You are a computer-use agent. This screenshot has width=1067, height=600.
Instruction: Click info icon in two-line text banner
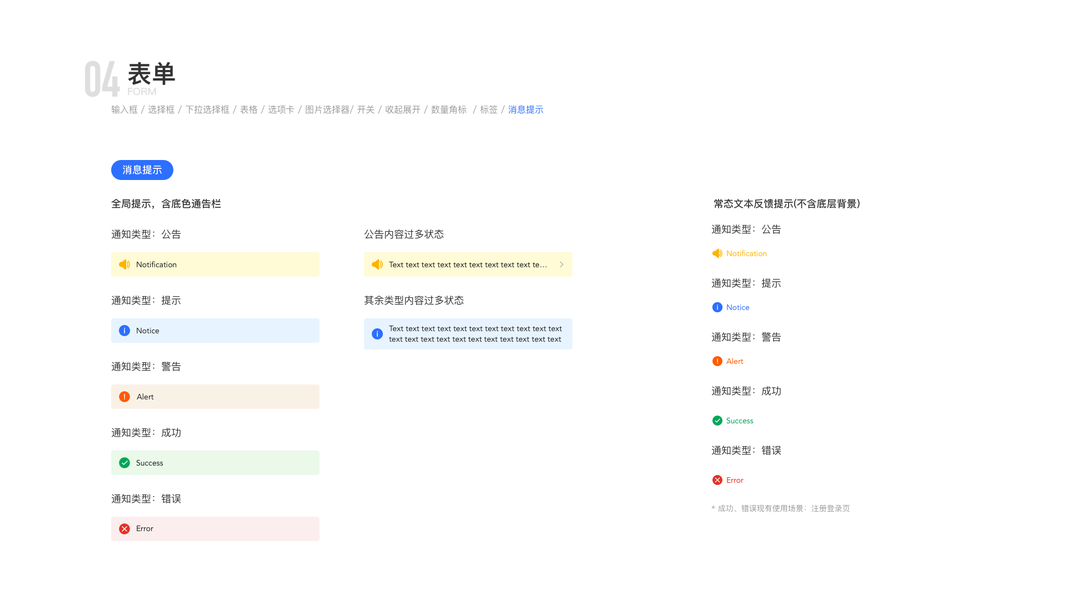click(x=377, y=334)
